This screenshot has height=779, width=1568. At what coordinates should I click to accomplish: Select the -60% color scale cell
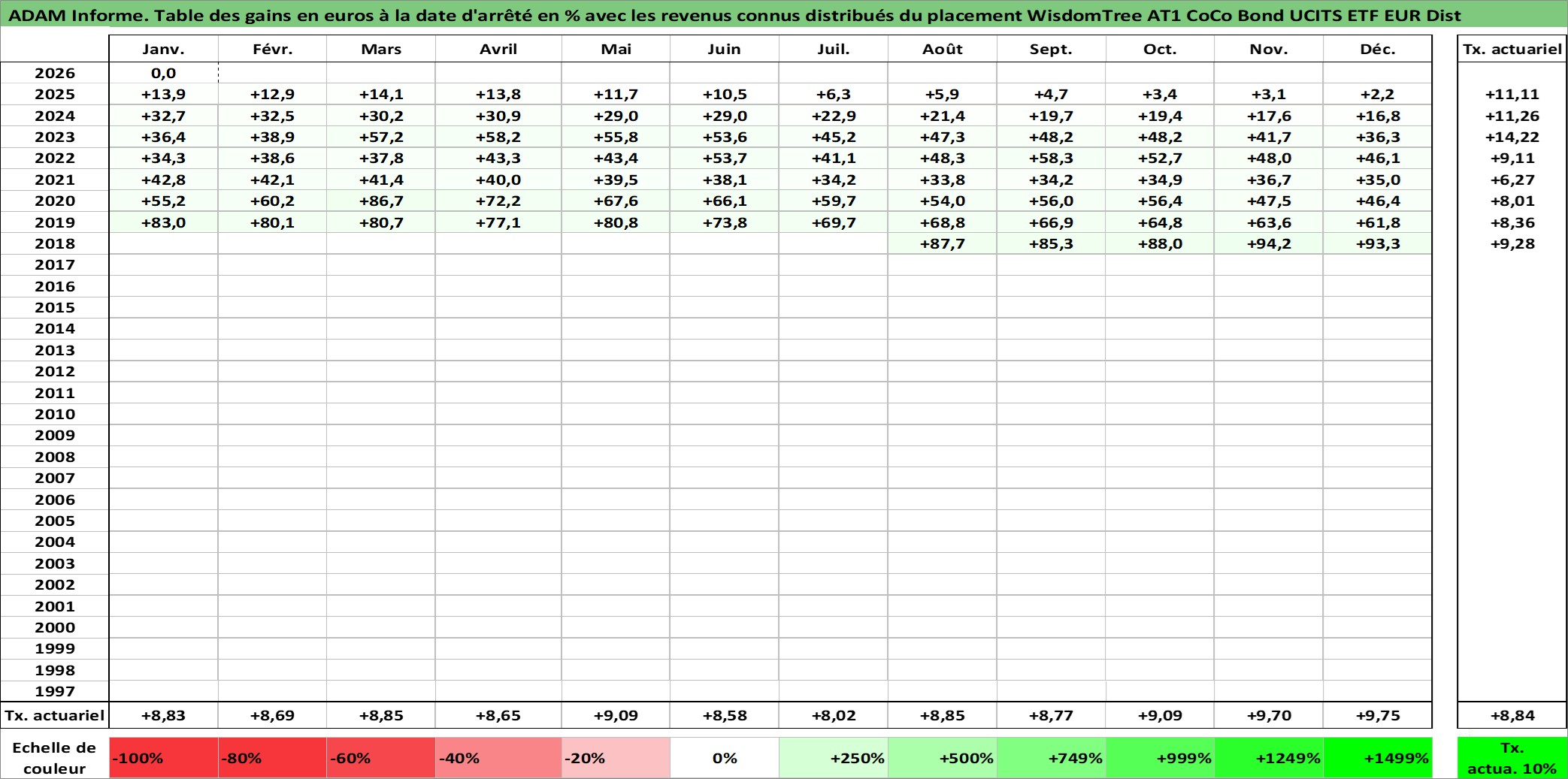[381, 758]
